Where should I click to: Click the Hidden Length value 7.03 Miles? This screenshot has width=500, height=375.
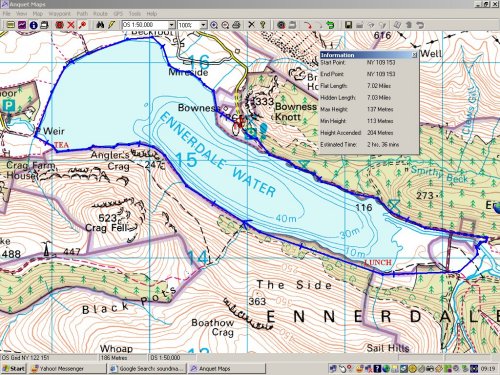coord(379,97)
